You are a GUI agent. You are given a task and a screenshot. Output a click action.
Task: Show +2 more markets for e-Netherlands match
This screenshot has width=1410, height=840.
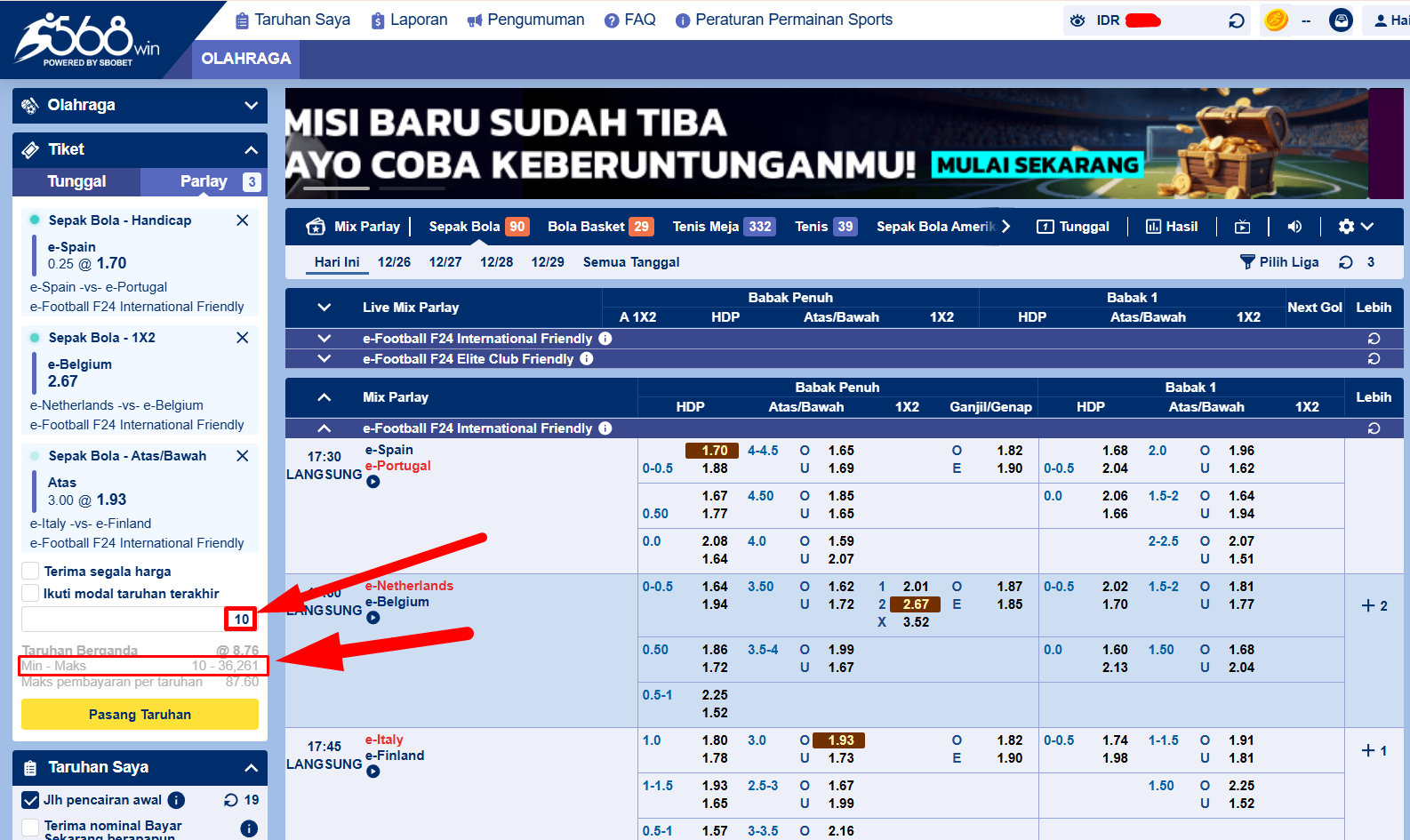[1374, 605]
